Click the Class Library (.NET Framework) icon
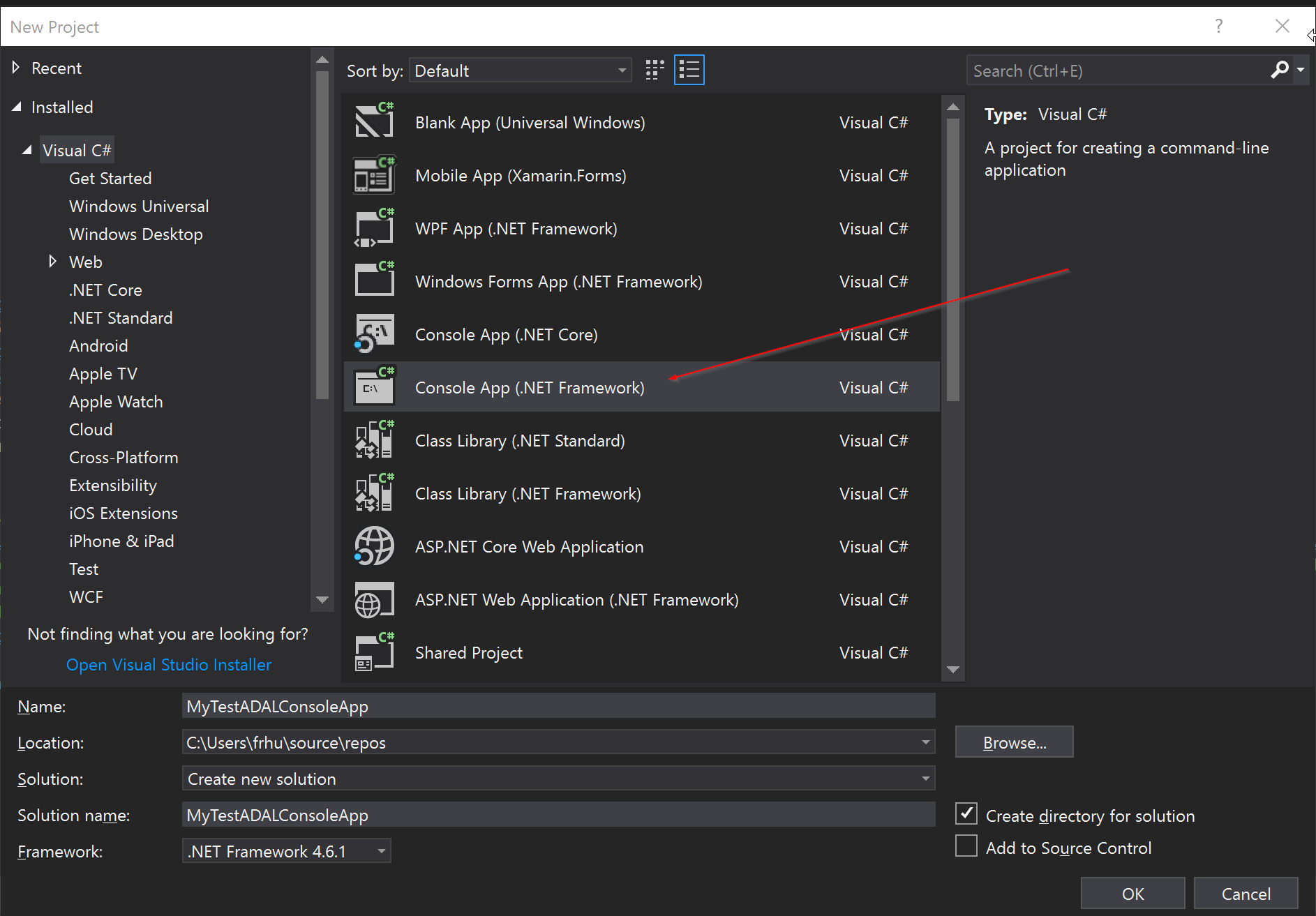Screen dimensions: 1316x916 point(375,493)
